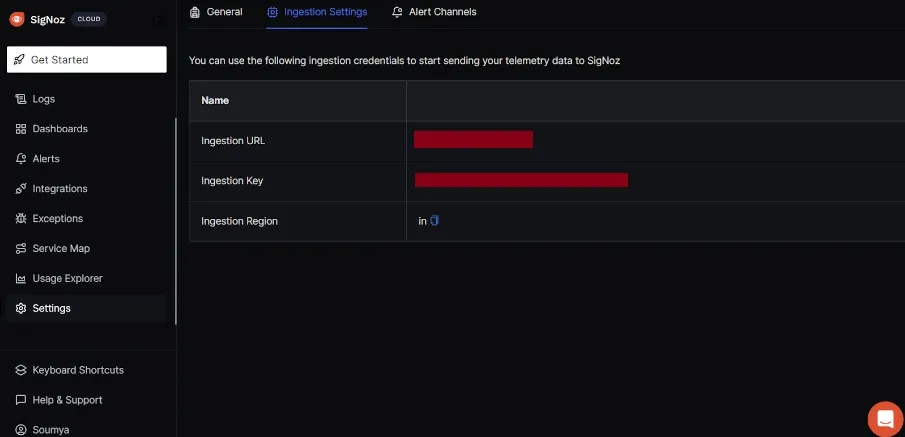Click the user avatar icon beside Soumya
Viewport: 905px width, 437px height.
21,430
